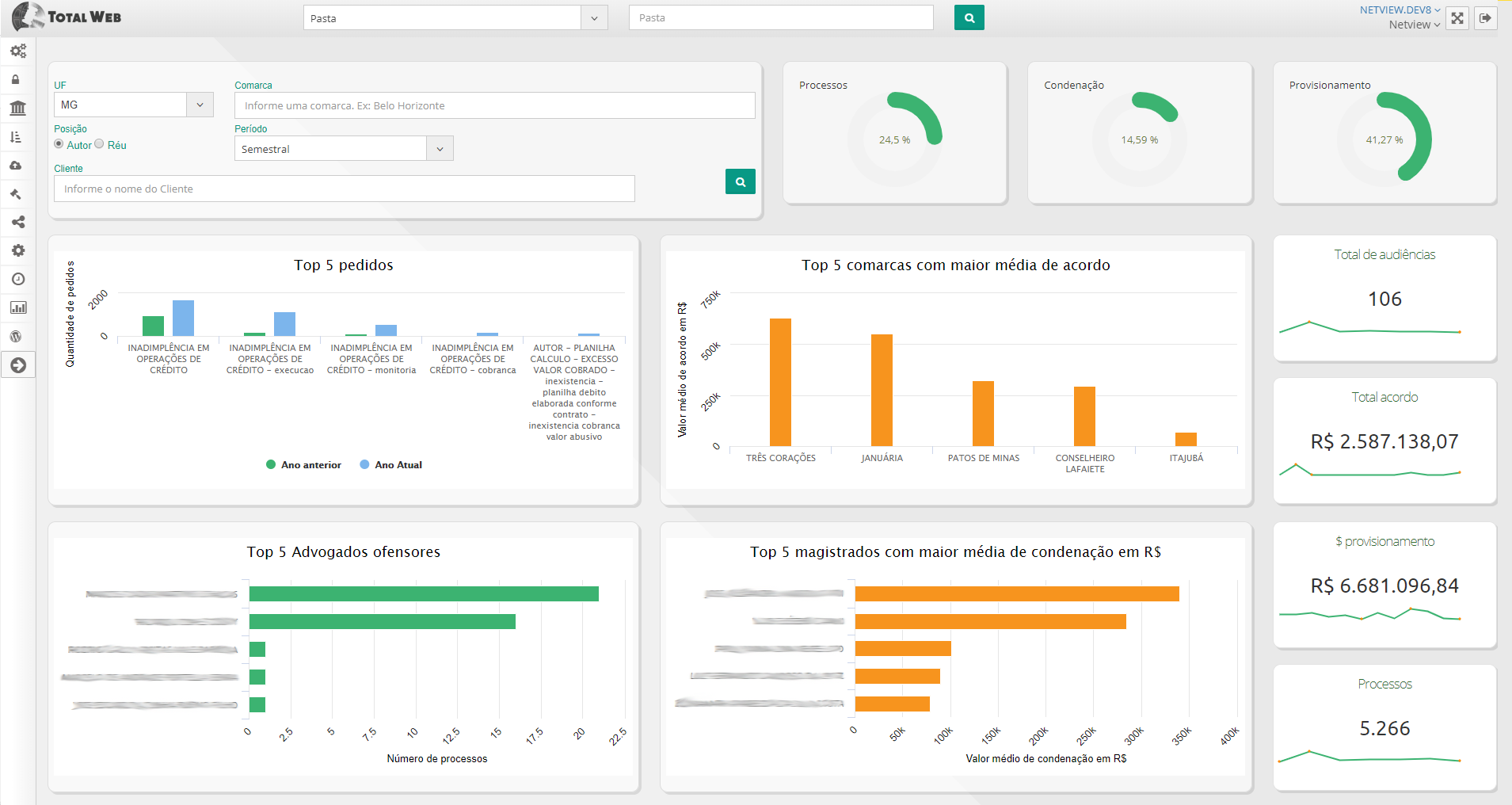Image resolution: width=1512 pixels, height=805 pixels.
Task: Click the 'AUTOR – PLANILHA CALCULO' category label
Action: (x=574, y=392)
